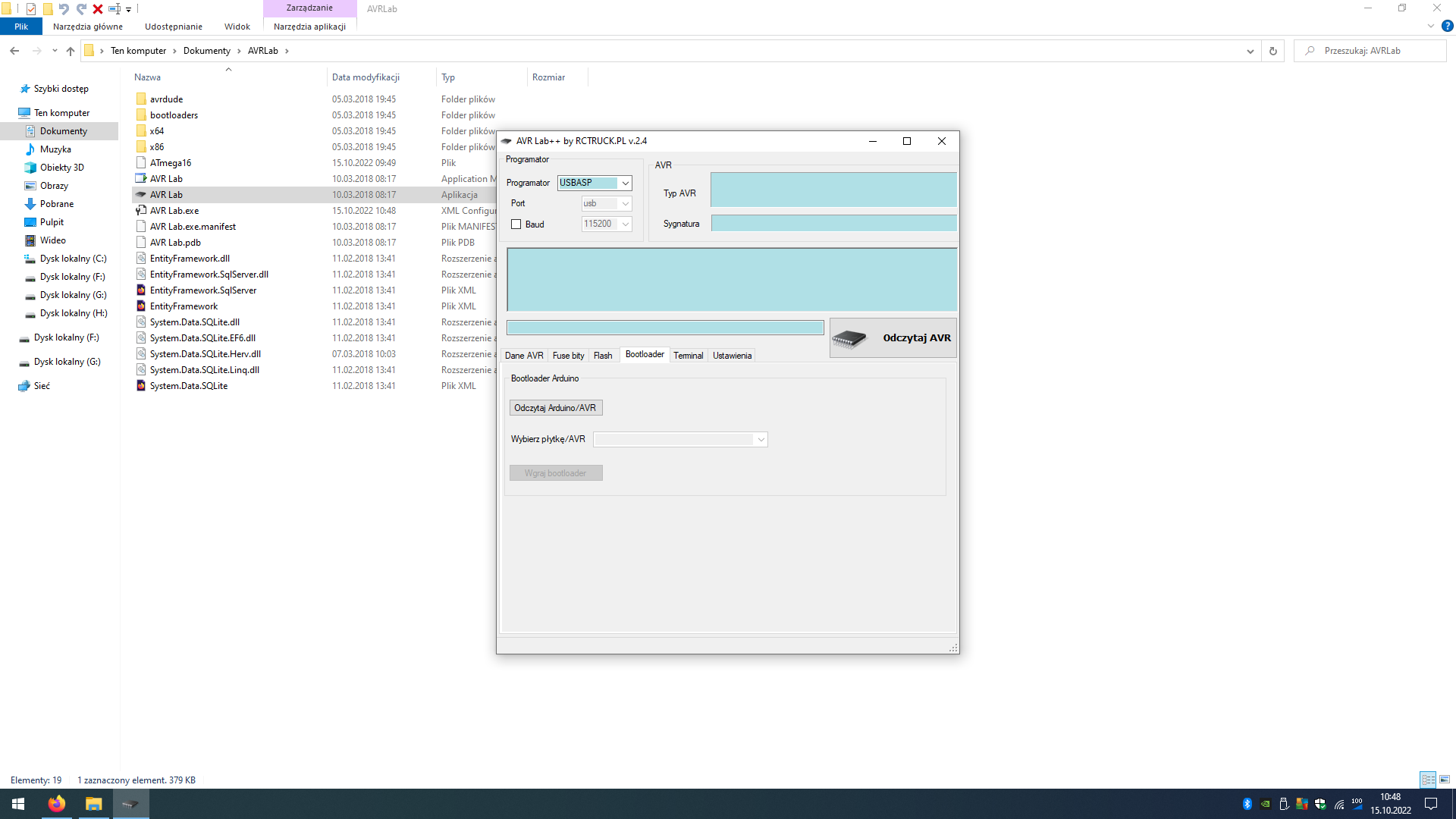Screen dimensions: 1456x819
Task: Click the undo arrow in quick access toolbar
Action: [x=64, y=9]
